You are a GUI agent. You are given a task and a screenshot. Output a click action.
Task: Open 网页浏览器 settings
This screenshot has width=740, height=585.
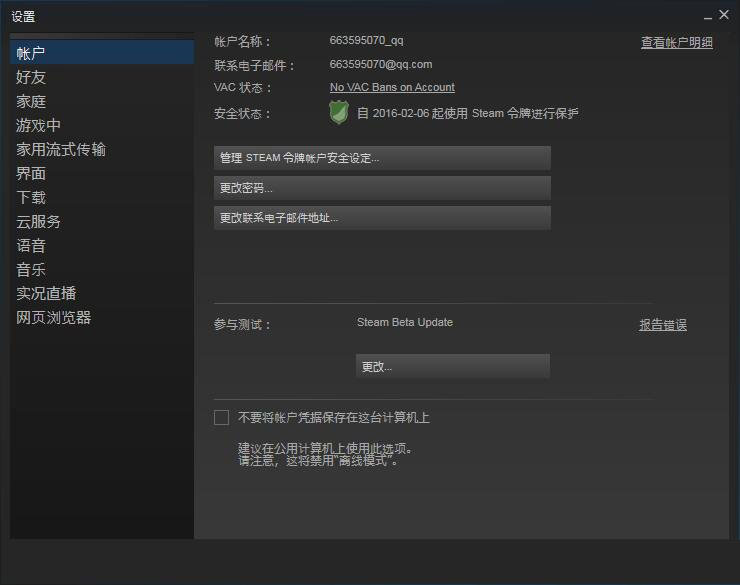(102, 318)
